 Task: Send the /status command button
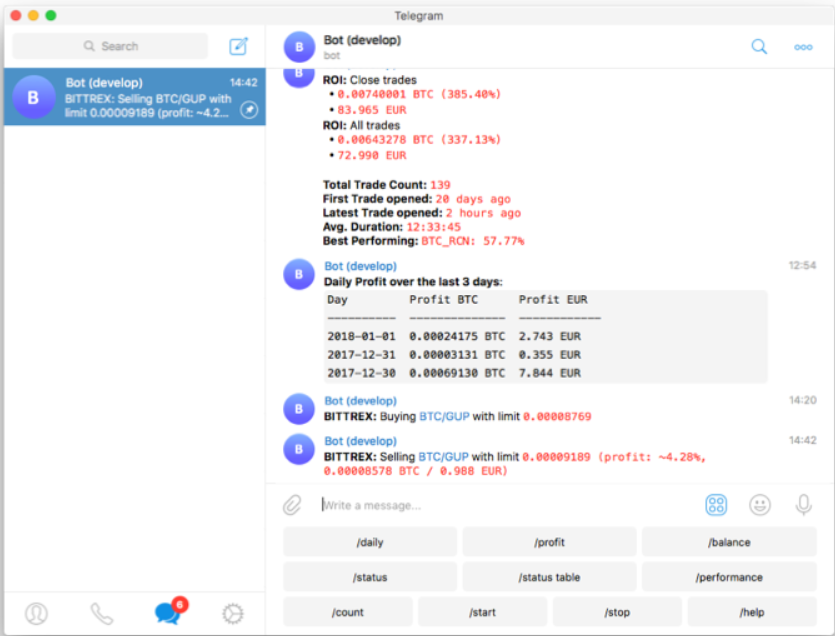[x=370, y=577]
